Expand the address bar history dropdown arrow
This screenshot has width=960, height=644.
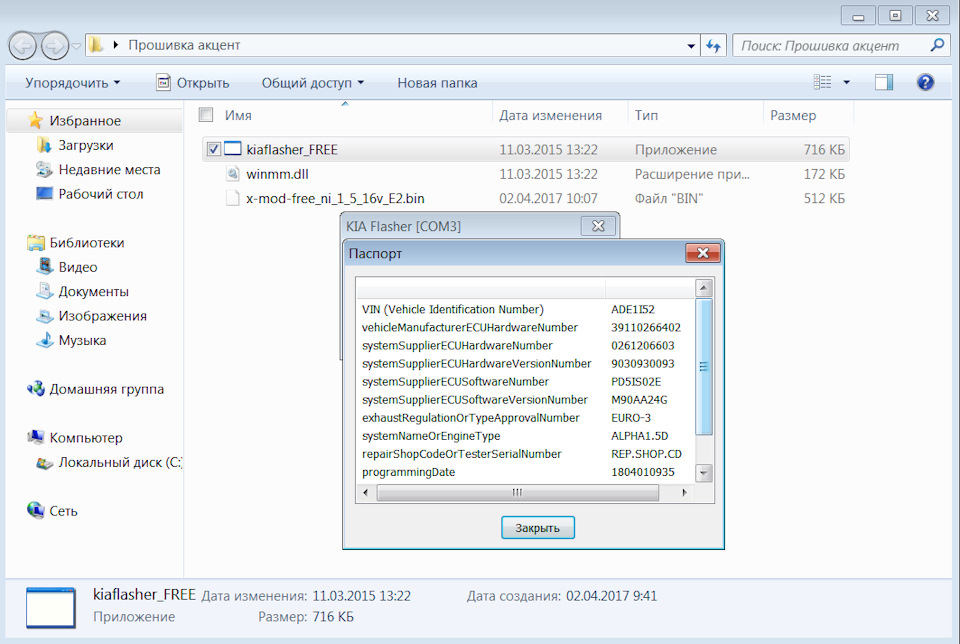pyautogui.click(x=691, y=46)
